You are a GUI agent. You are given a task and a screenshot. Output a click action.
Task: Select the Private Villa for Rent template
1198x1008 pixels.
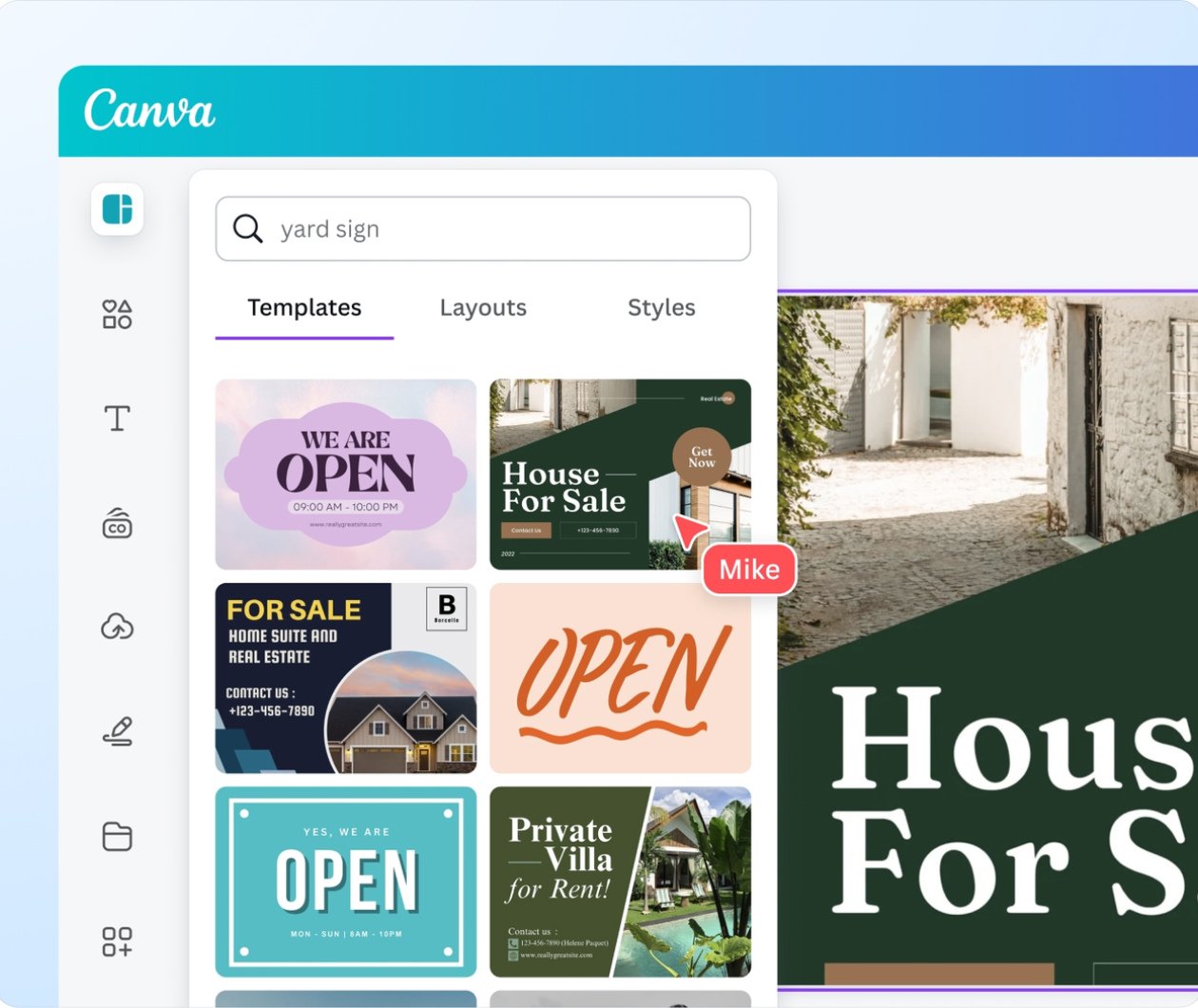click(x=620, y=882)
